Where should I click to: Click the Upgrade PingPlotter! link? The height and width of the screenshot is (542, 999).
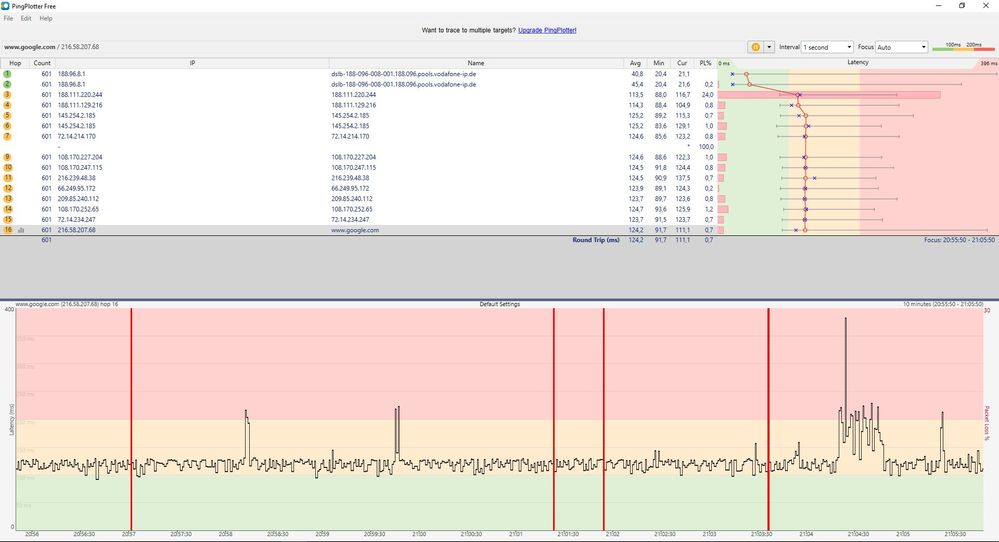pyautogui.click(x=547, y=30)
